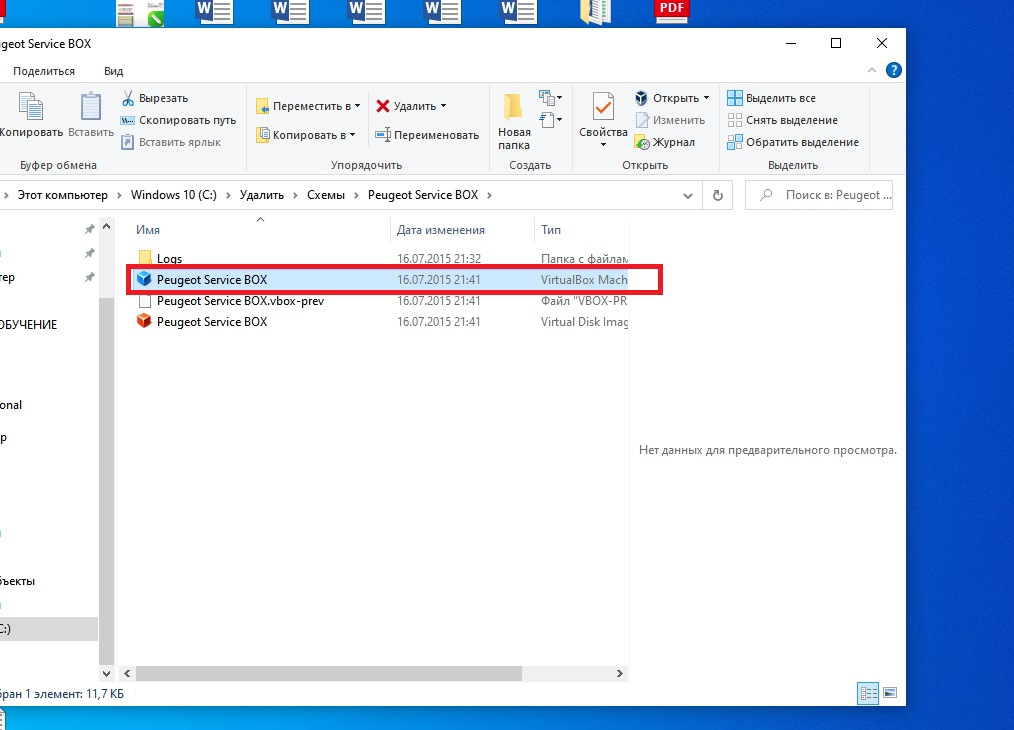
Task: Click Изменить (Edit) ribbon button
Action: pyautogui.click(x=670, y=120)
